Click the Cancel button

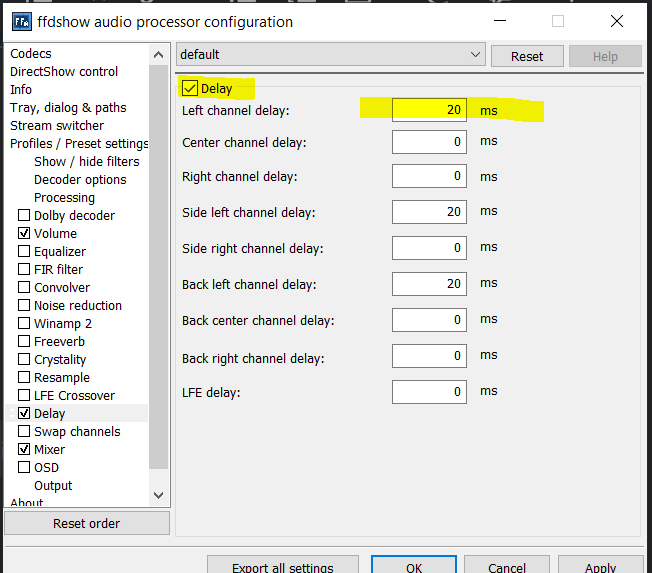(x=507, y=566)
